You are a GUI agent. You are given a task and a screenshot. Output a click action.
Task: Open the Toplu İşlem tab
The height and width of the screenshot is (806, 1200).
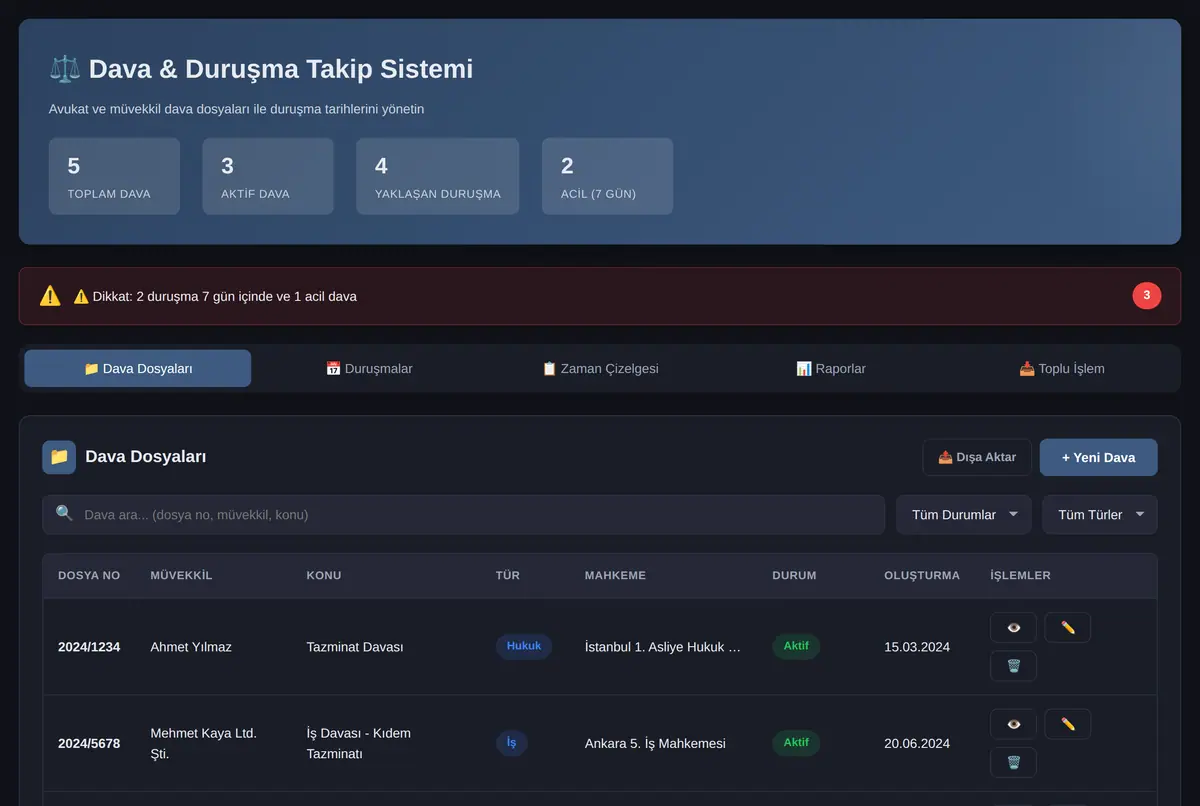(x=1062, y=368)
